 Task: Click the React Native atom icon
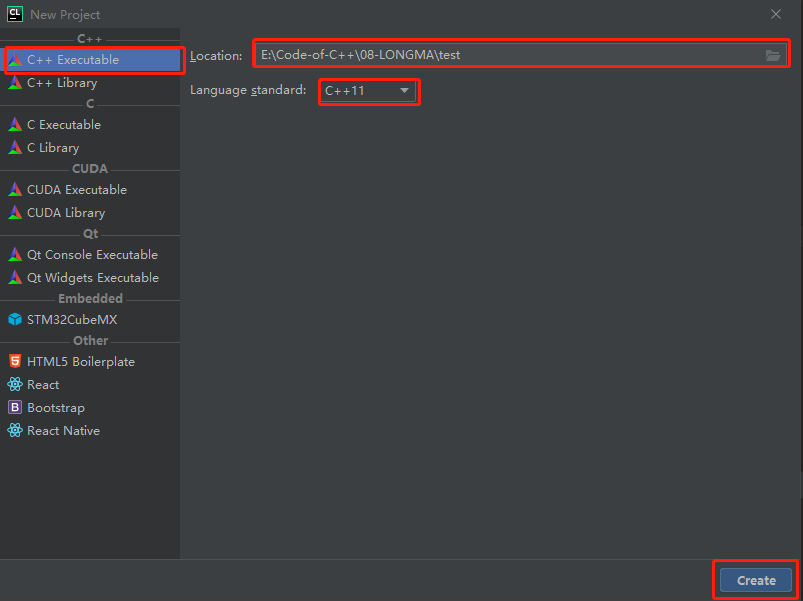coord(15,430)
